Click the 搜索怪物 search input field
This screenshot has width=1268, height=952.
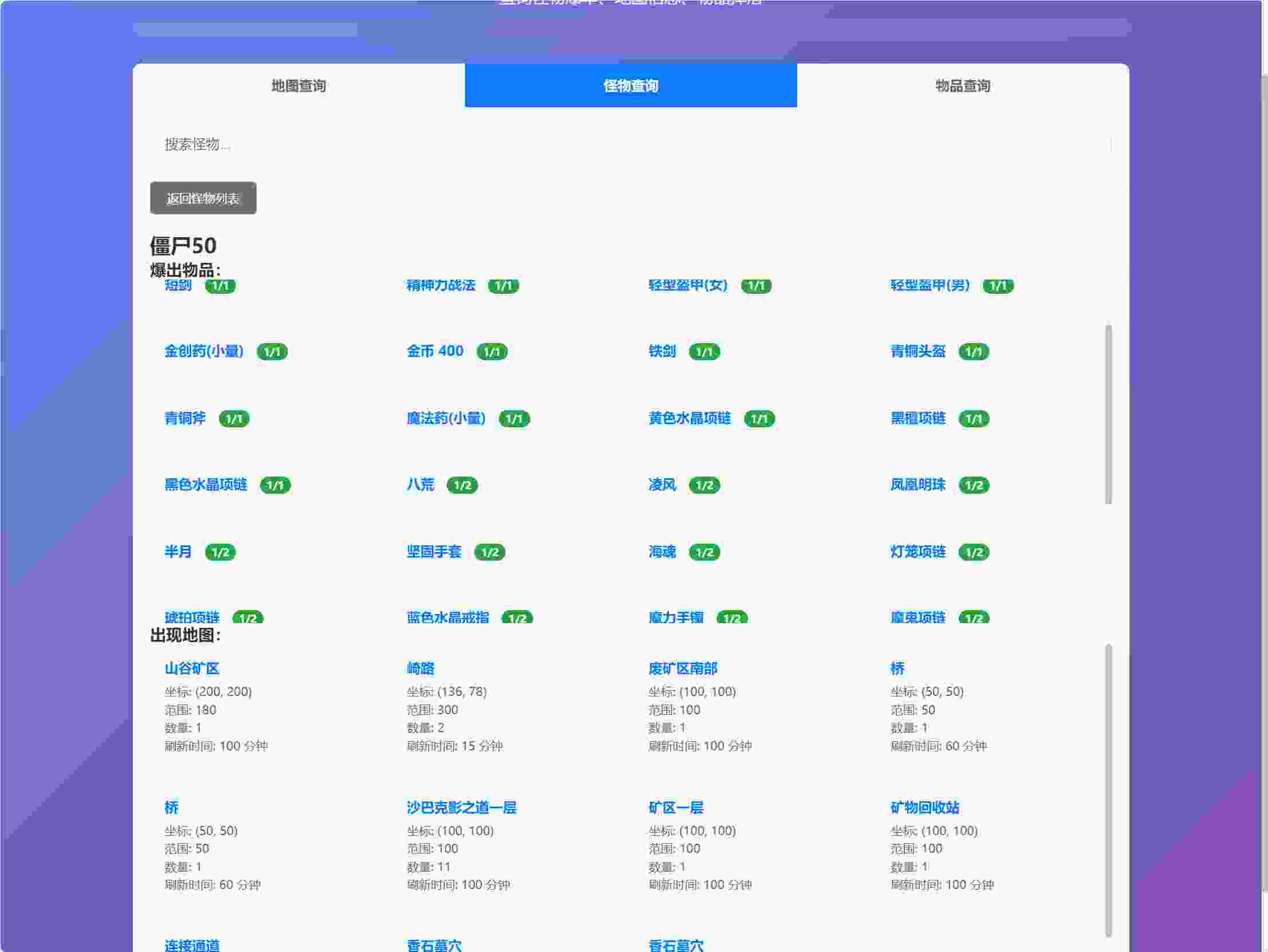631,144
